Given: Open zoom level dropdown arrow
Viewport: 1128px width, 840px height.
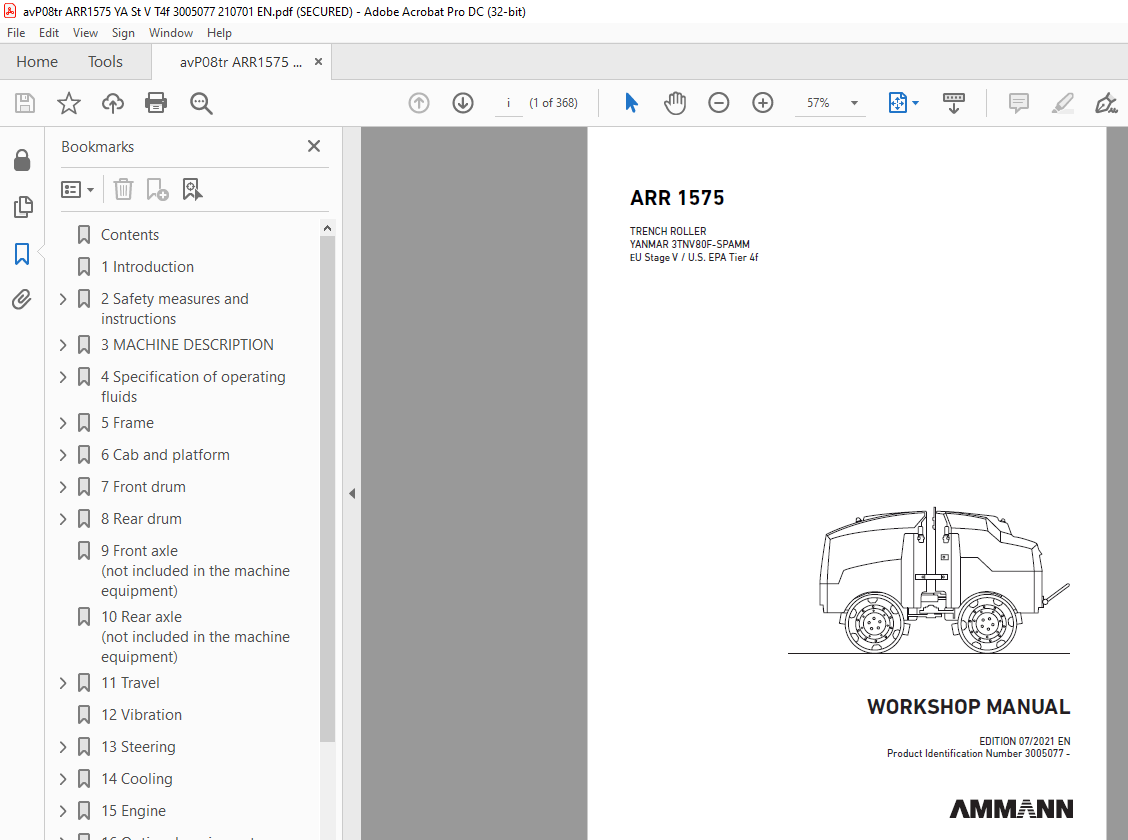Looking at the screenshot, I should (855, 103).
